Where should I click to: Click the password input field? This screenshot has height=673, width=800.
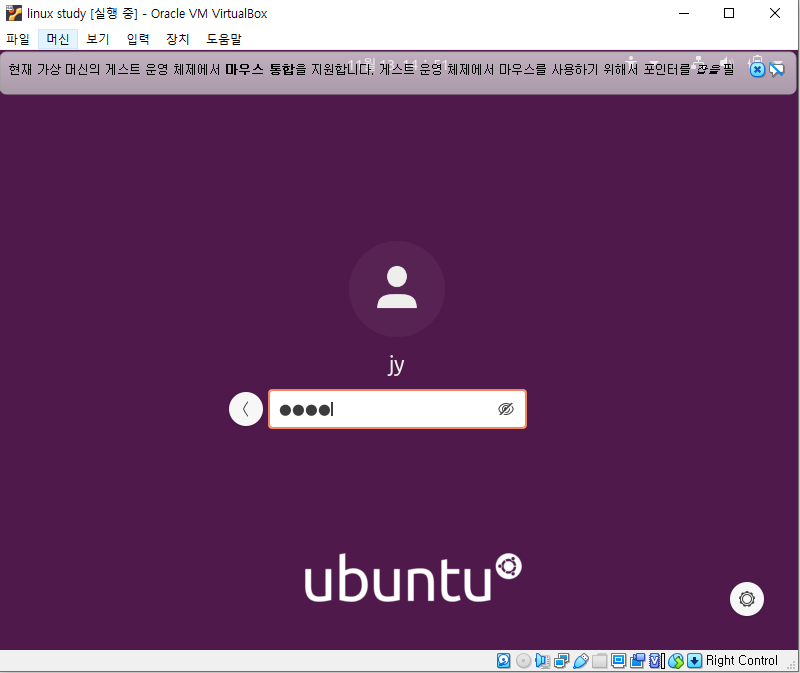pos(397,409)
